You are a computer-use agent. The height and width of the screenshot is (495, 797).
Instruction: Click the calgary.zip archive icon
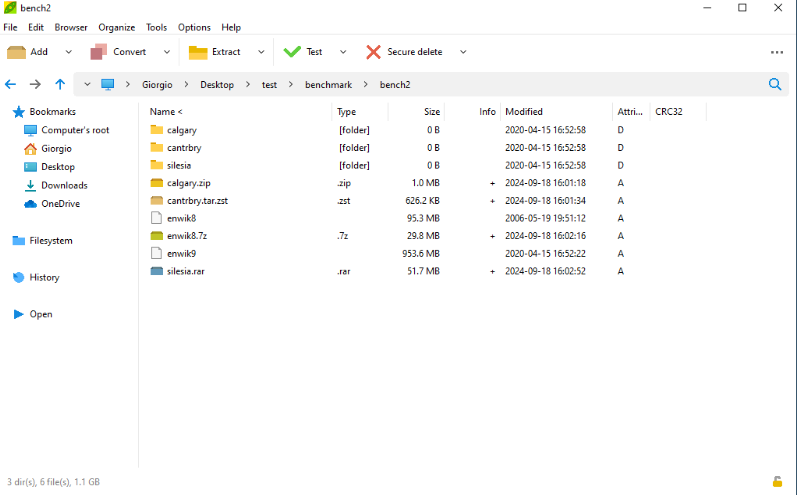157,183
